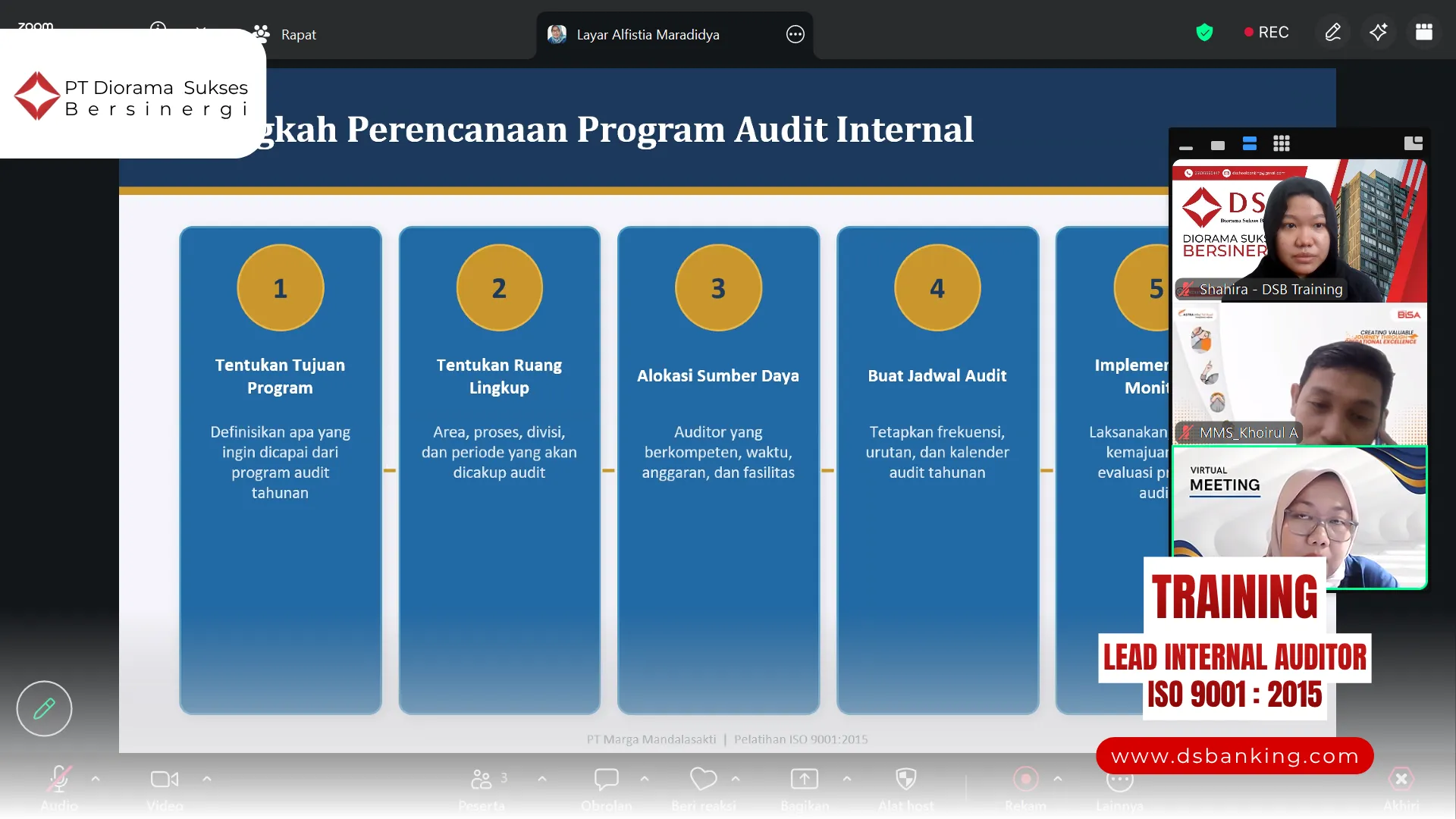Open audio options chevron next to Audio

tap(96, 779)
